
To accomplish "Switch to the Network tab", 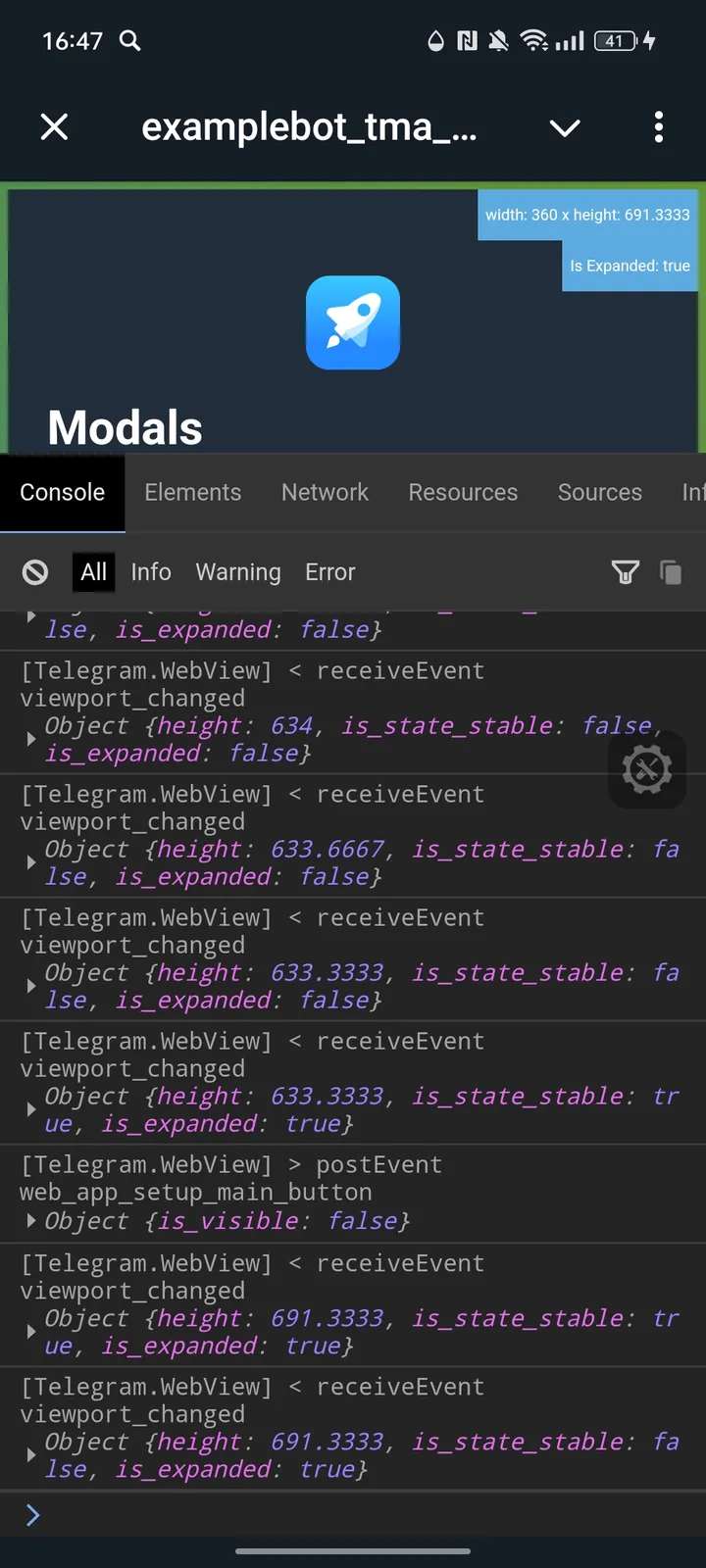I will click(325, 493).
